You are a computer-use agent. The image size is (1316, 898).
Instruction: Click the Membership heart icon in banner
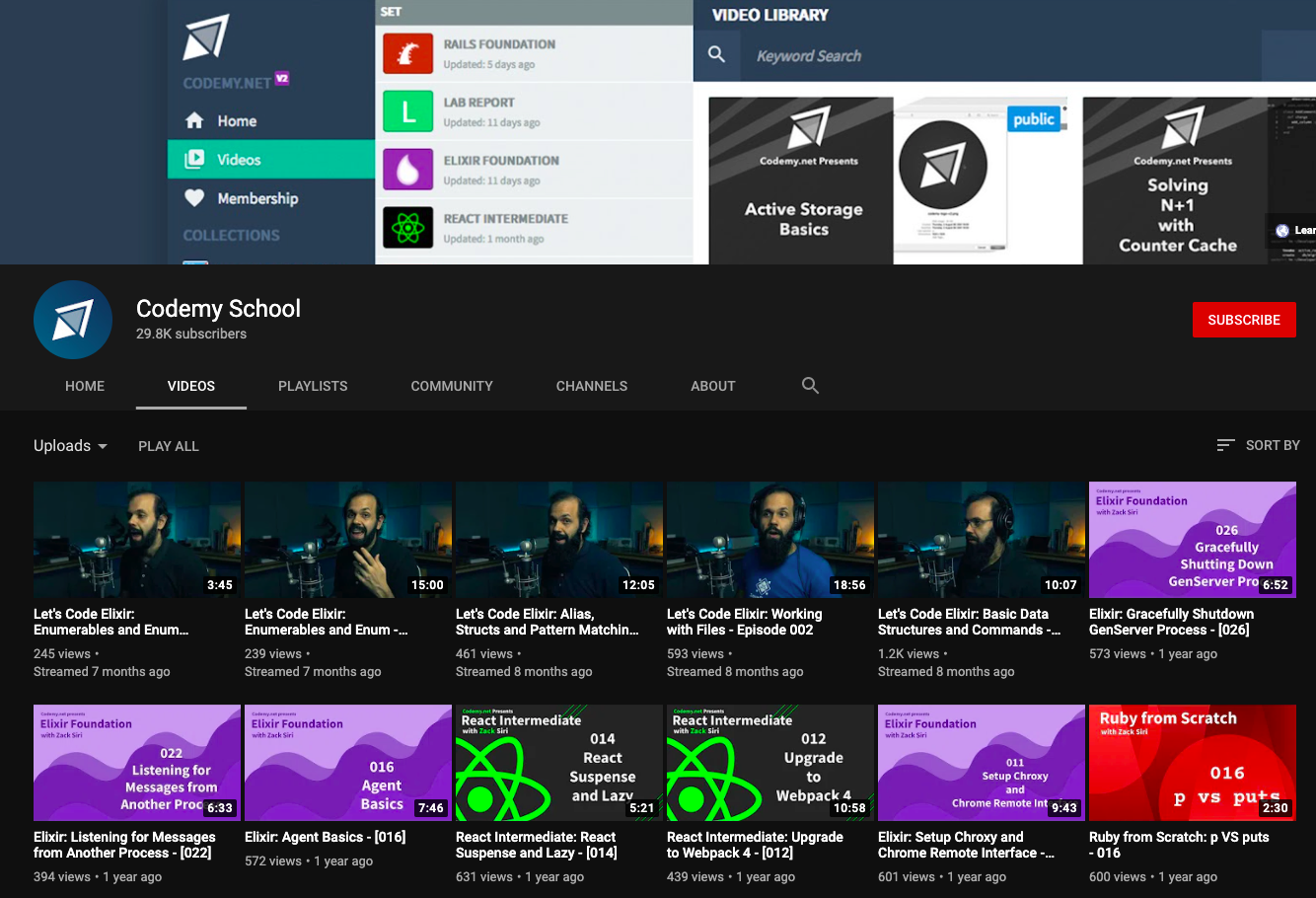(x=194, y=197)
